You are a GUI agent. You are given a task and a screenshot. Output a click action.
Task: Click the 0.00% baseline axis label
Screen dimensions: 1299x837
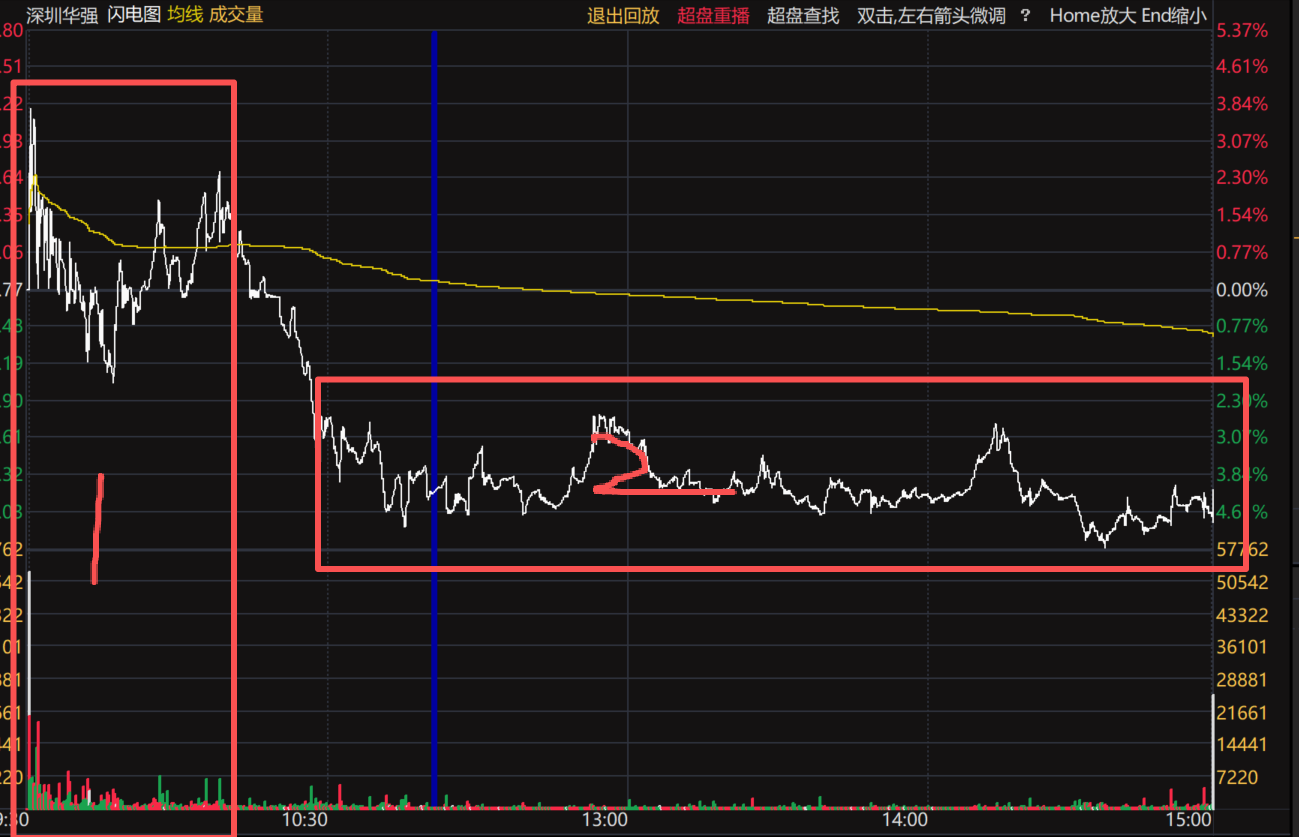tap(1243, 290)
